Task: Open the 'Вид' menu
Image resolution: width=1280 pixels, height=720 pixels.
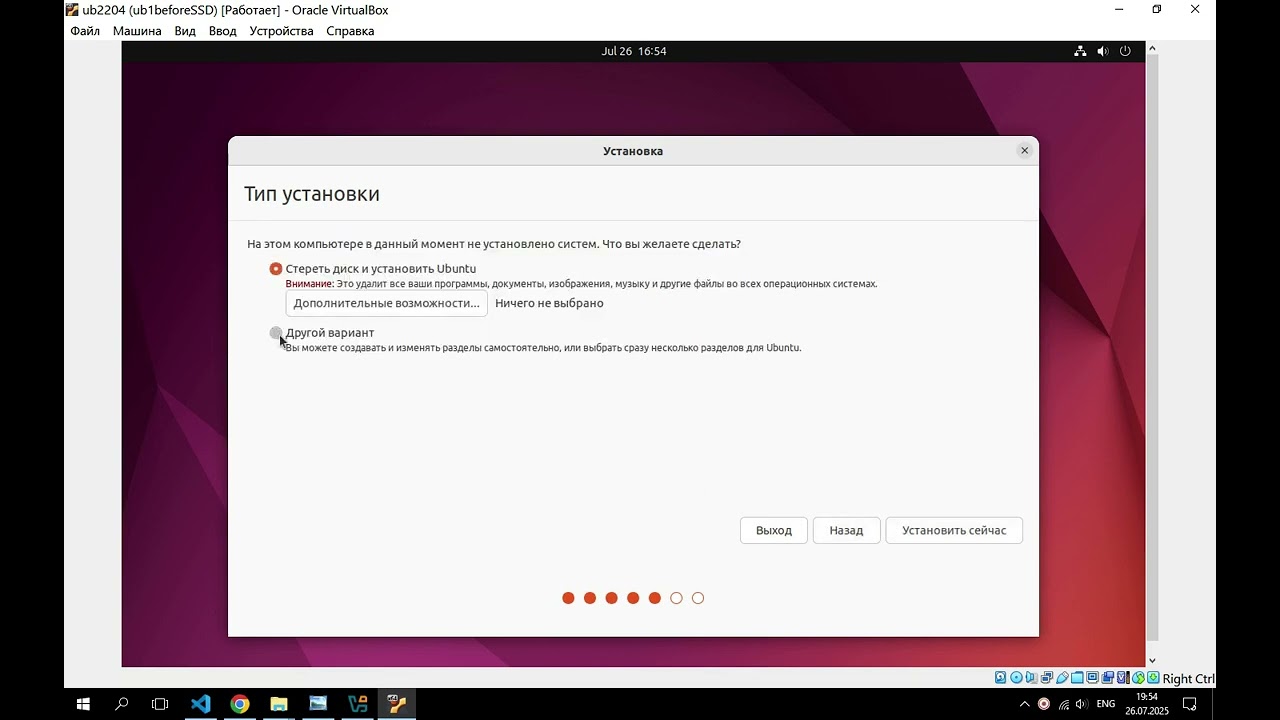Action: pyautogui.click(x=185, y=31)
